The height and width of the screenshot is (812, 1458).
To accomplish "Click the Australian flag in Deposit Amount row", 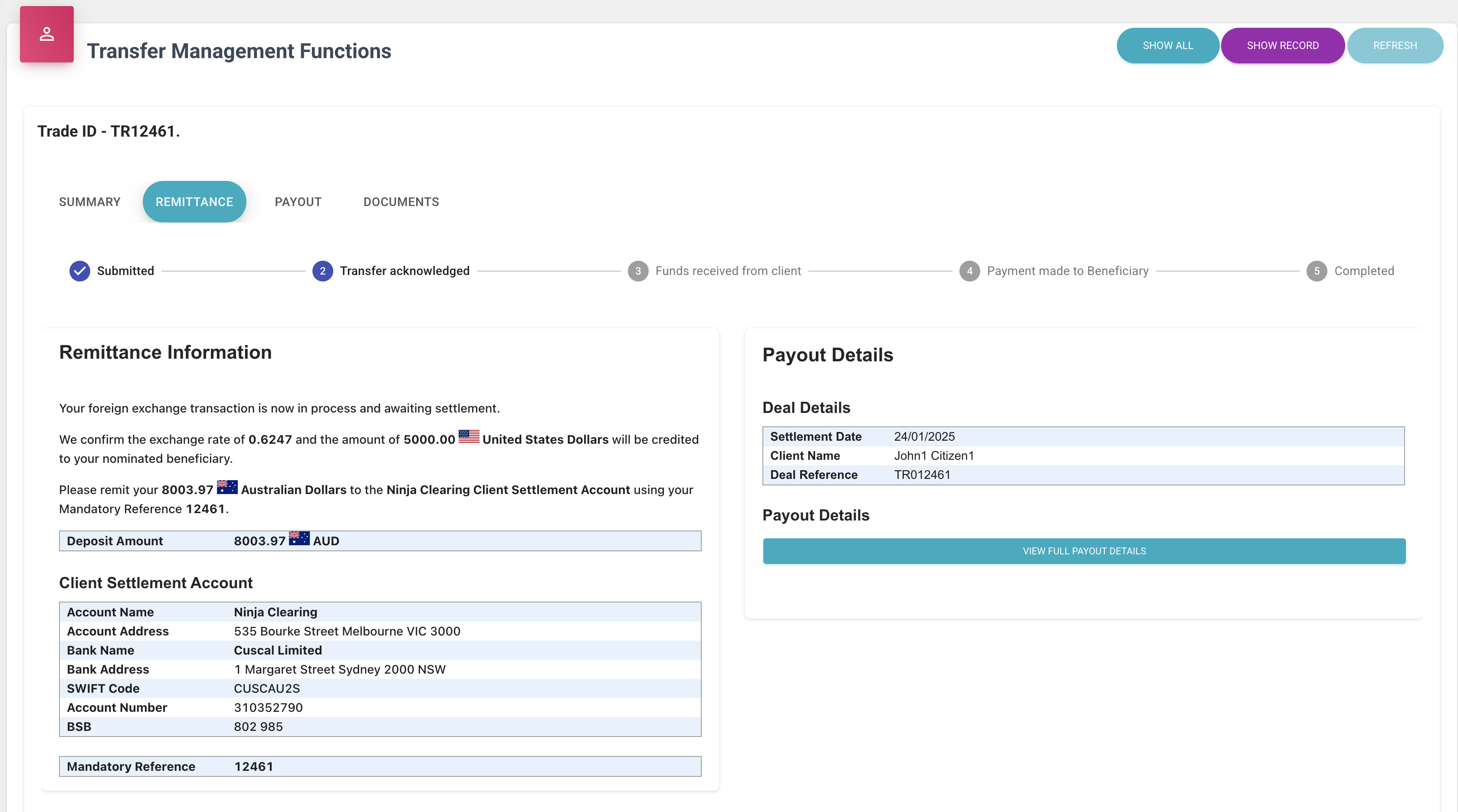I will (x=299, y=538).
